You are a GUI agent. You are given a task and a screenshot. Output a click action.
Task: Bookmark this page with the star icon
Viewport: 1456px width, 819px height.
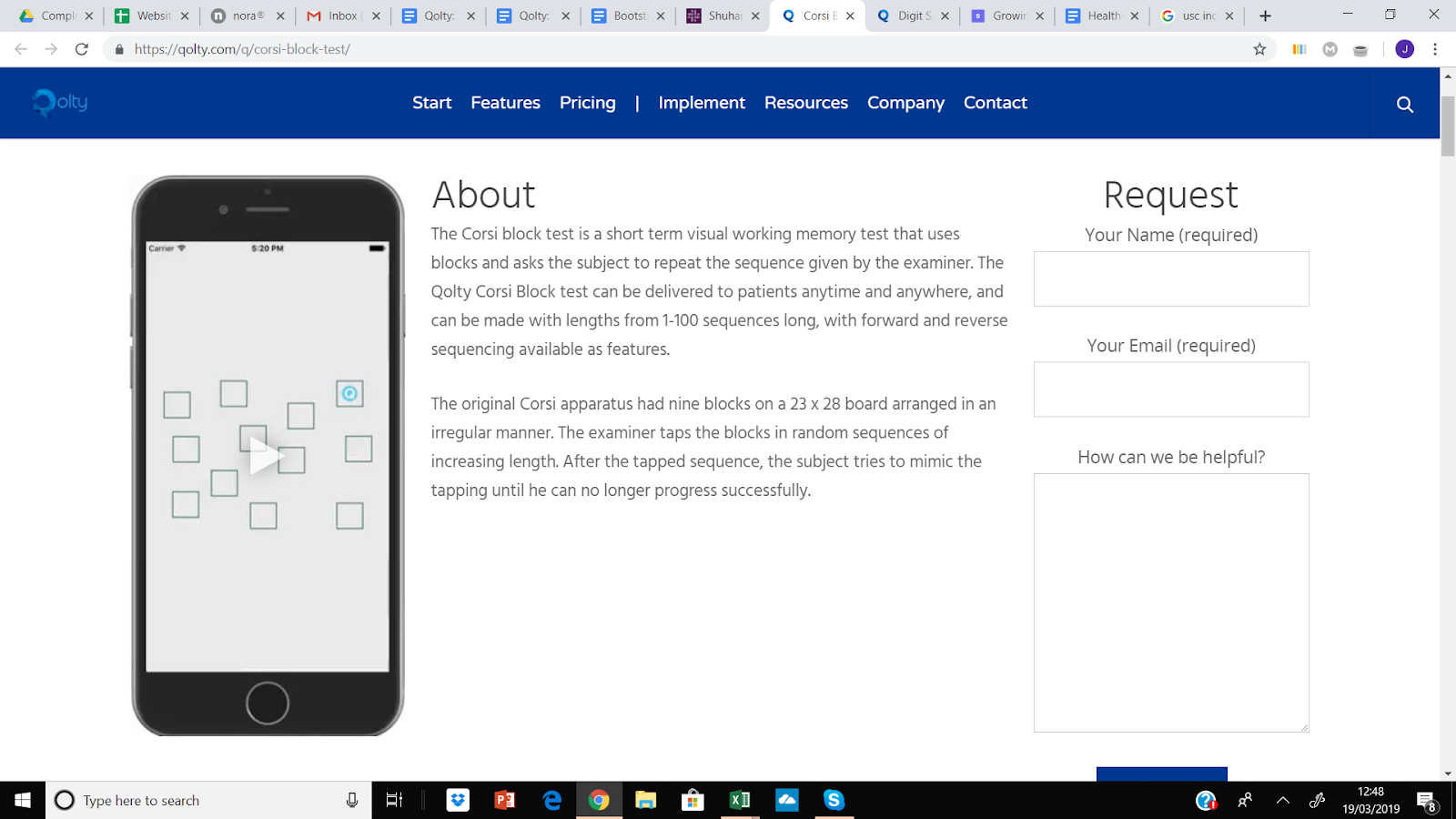[1259, 49]
